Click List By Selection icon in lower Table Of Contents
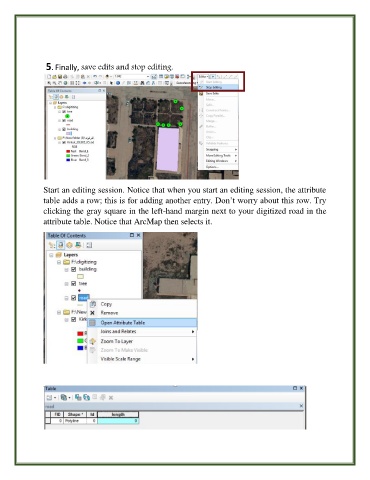 (78, 245)
